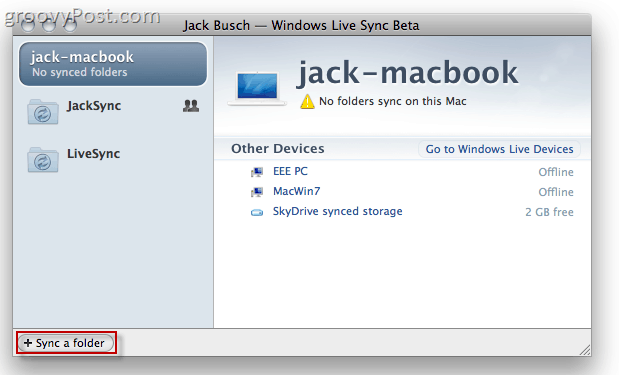Click the Offline status for EEE PC
The image size is (619, 375).
[556, 172]
